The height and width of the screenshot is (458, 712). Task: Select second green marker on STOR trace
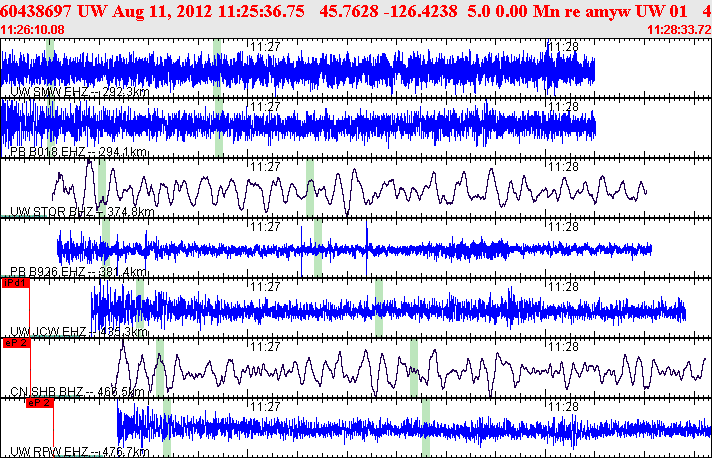click(x=310, y=187)
